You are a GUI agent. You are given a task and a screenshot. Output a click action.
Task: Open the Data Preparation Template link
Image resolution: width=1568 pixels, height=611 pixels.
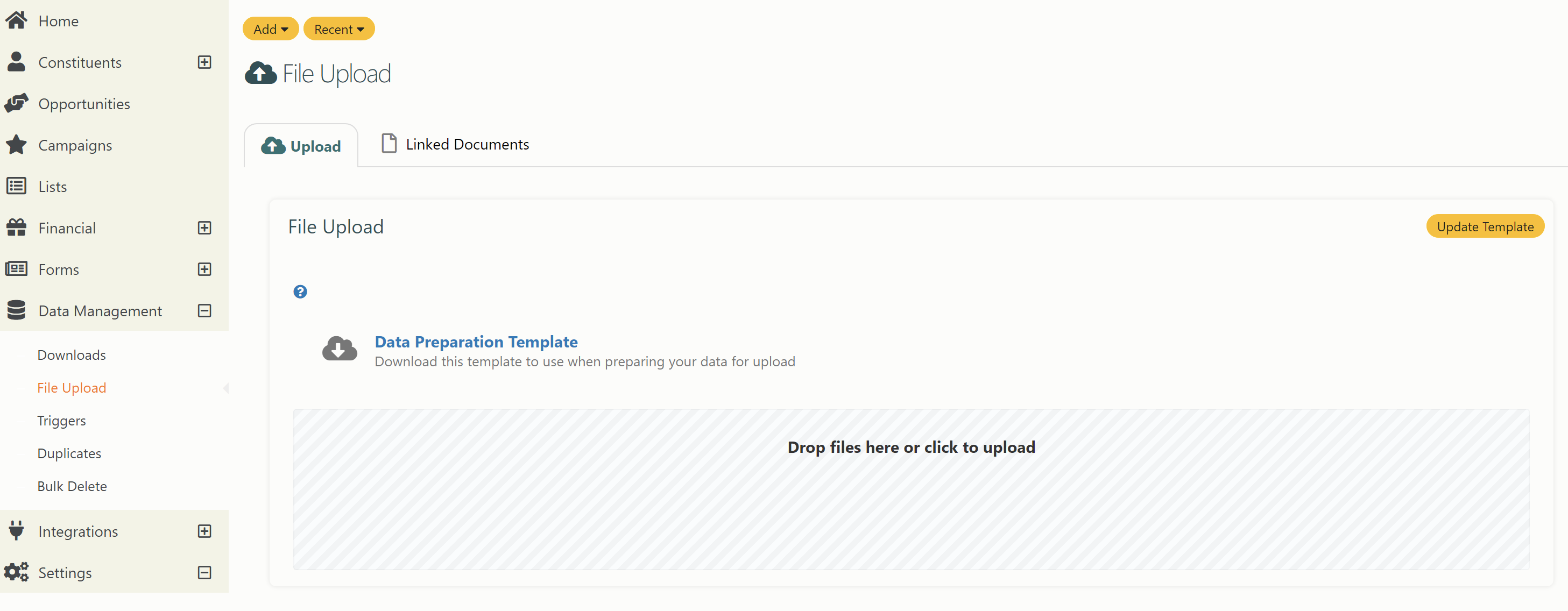476,342
